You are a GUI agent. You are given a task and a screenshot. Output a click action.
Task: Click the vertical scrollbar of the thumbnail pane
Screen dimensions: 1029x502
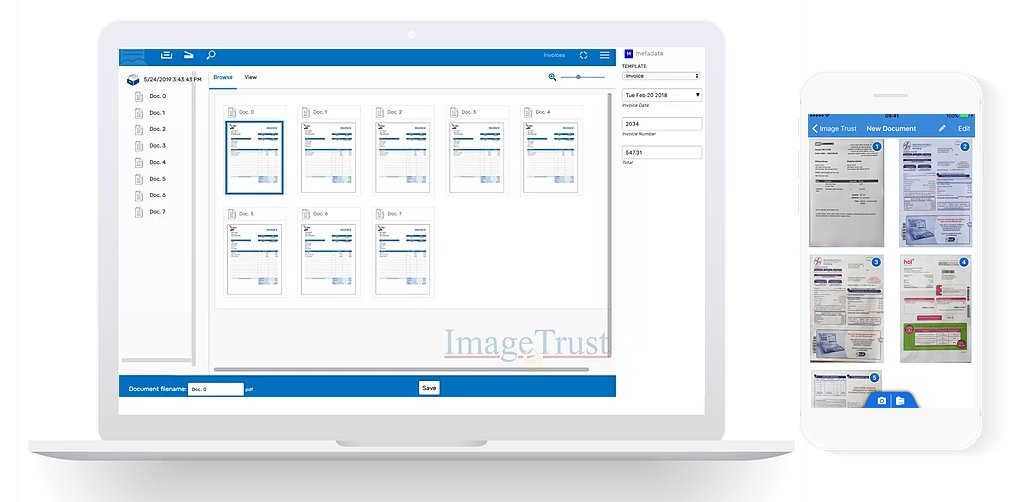tap(609, 224)
